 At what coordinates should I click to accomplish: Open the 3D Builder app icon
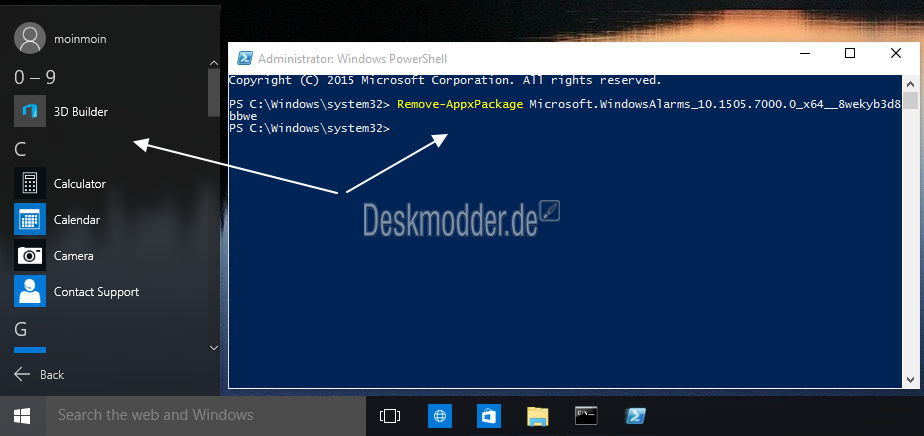pos(29,111)
